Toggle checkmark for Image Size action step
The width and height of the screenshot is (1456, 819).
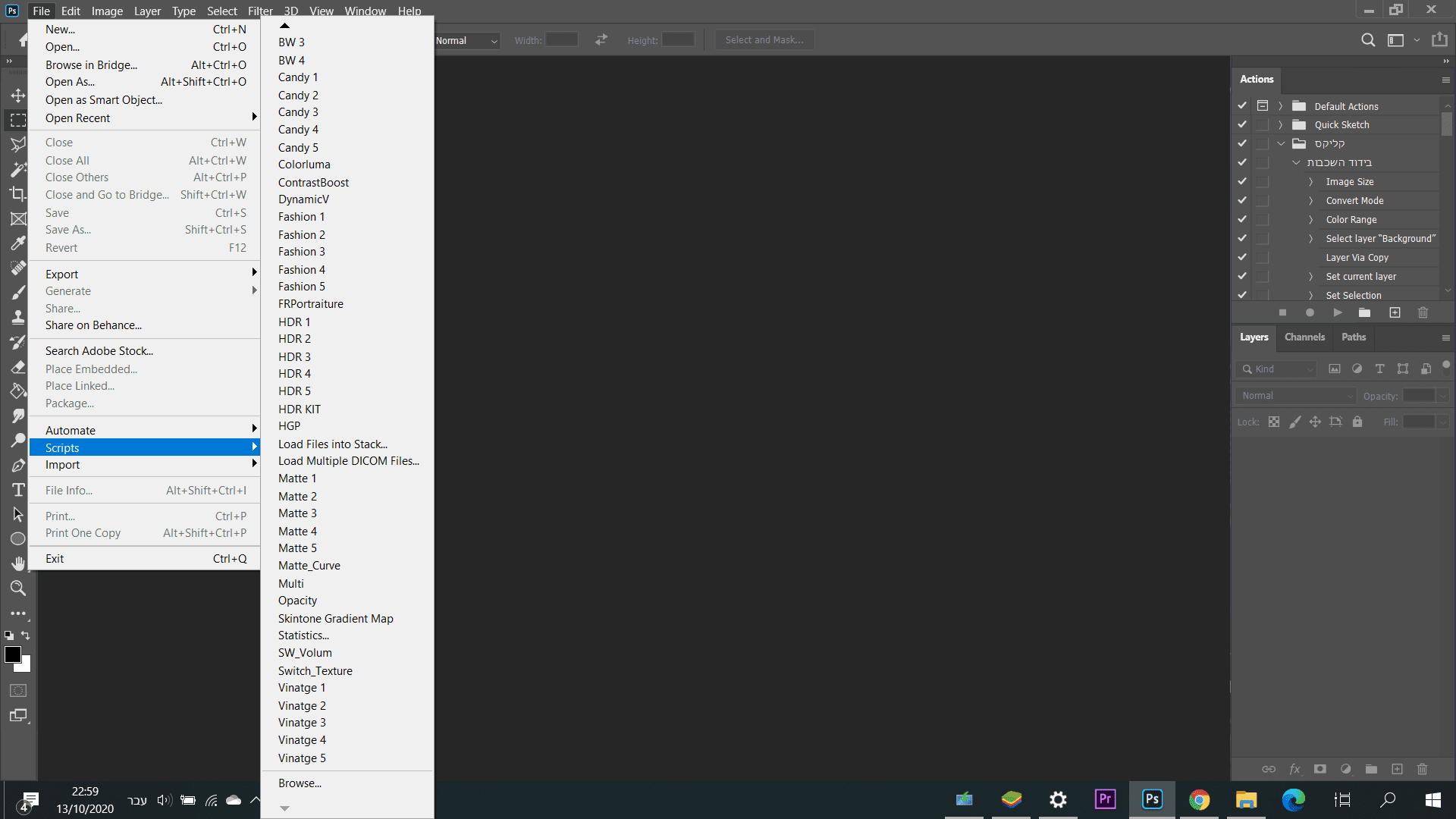(x=1242, y=182)
